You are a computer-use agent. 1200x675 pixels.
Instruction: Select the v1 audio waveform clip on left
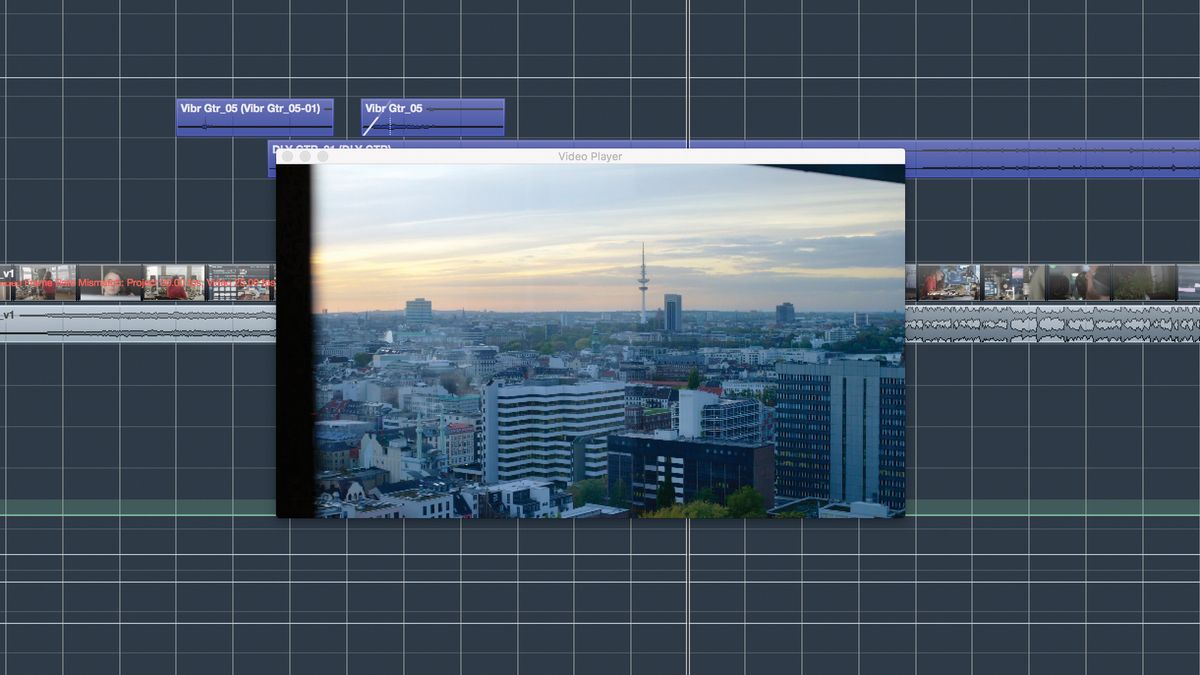pyautogui.click(x=138, y=323)
